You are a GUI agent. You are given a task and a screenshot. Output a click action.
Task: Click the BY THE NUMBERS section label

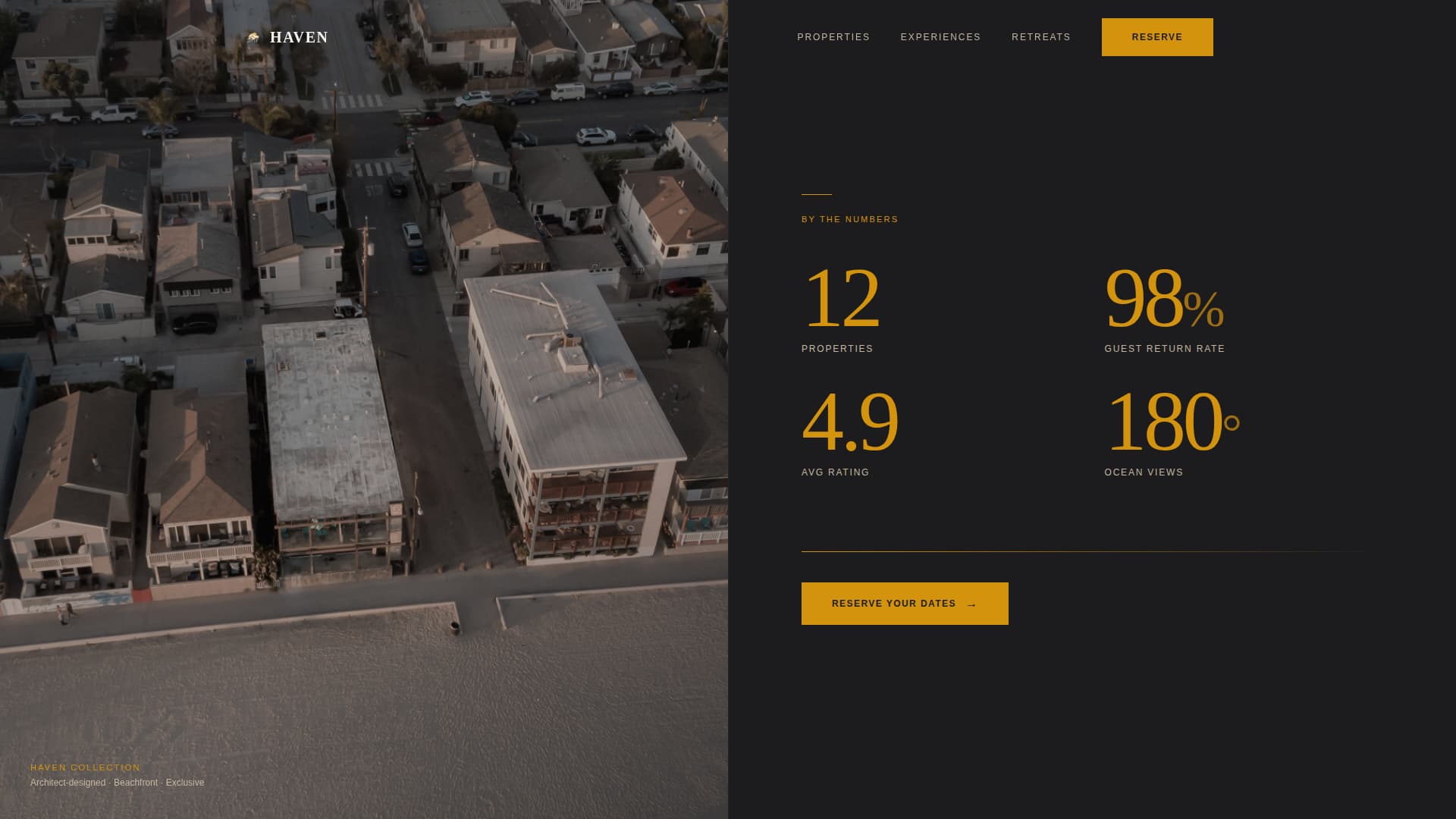click(x=850, y=219)
